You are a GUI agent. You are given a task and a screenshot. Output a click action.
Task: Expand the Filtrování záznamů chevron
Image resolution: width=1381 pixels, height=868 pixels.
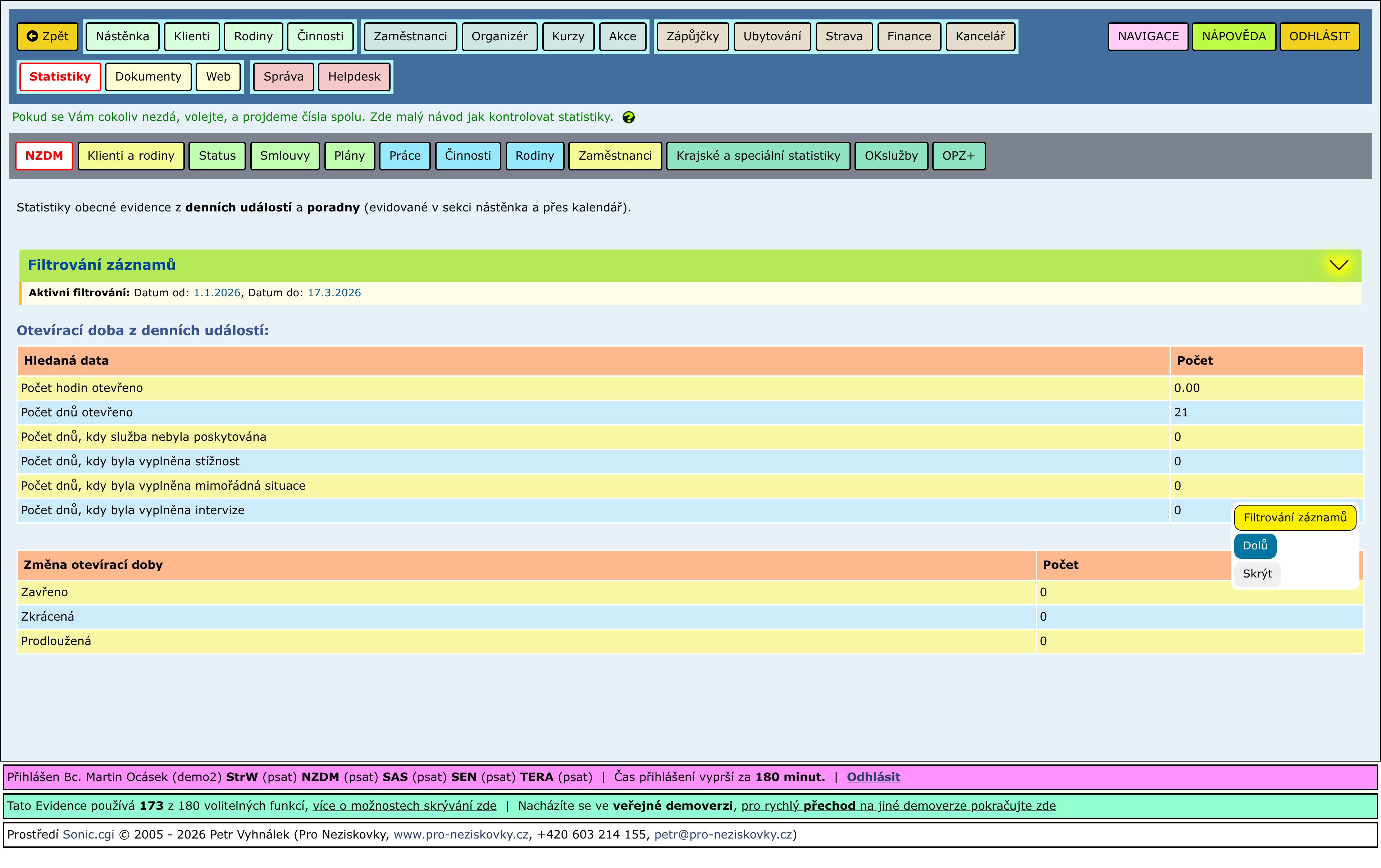click(1339, 265)
